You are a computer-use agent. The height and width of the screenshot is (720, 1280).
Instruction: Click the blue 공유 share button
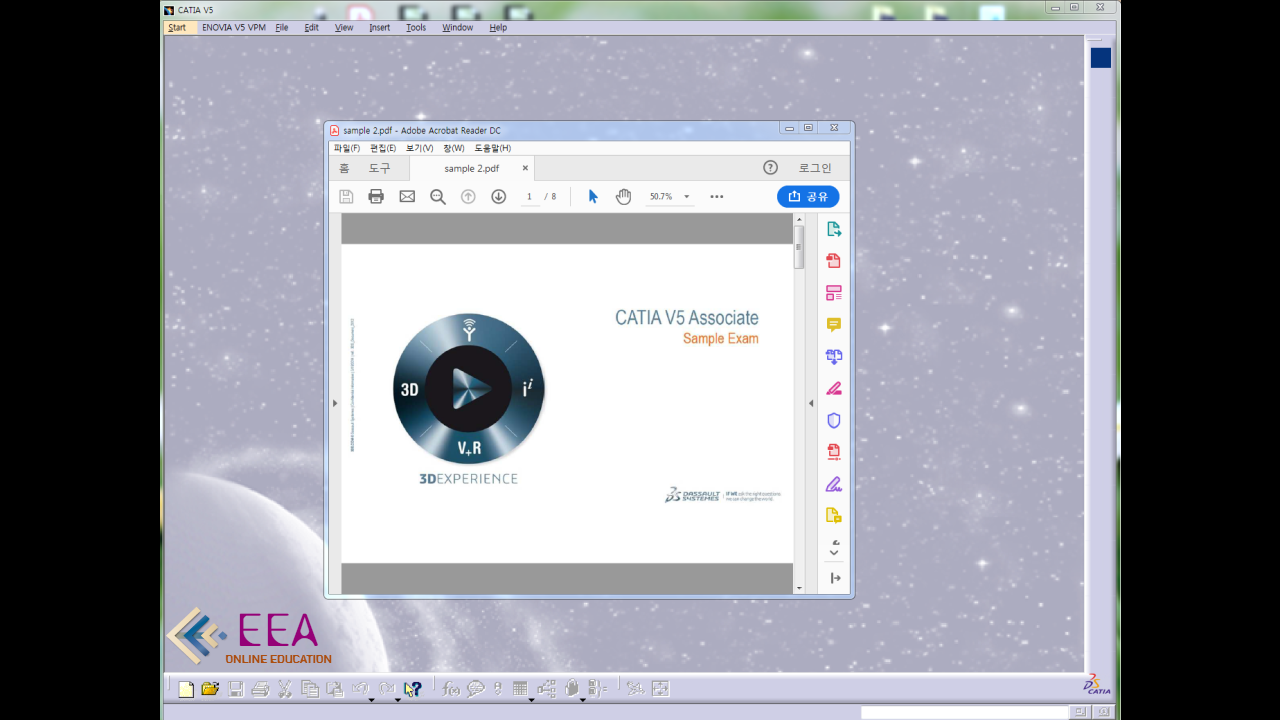coord(808,197)
